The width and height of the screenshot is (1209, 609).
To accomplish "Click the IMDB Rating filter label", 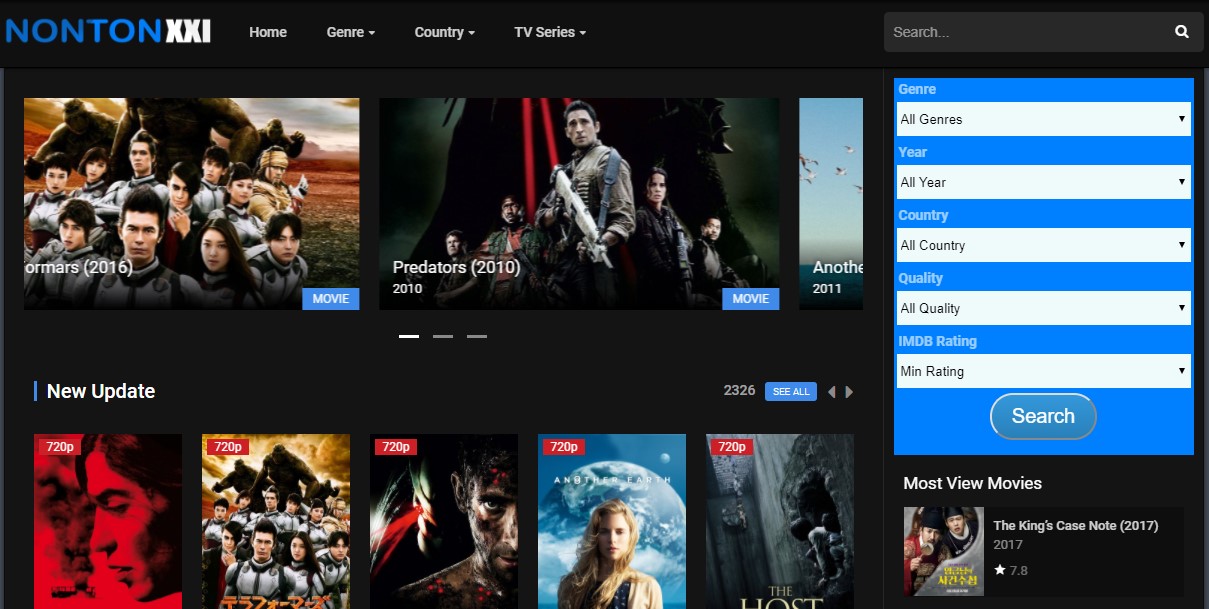I will click(x=937, y=341).
